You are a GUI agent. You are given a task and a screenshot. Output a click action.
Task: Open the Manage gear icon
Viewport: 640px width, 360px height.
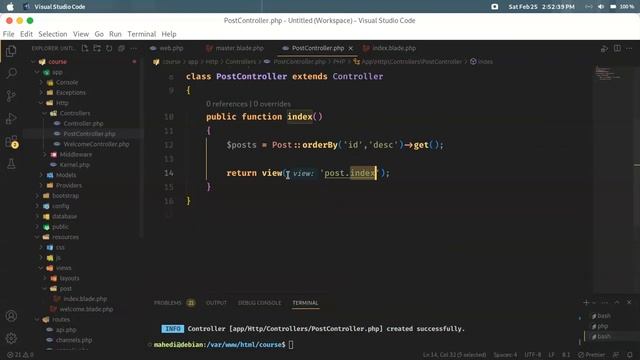click(11, 338)
